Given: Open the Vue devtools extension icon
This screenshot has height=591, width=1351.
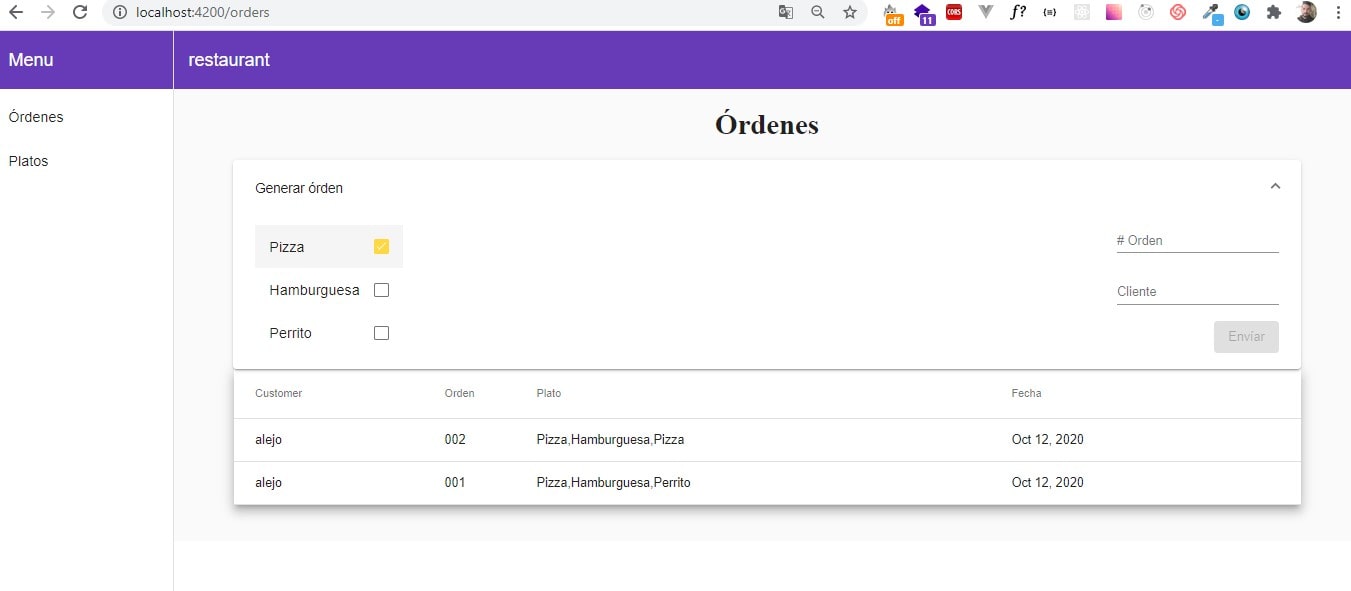Looking at the screenshot, I should pyautogui.click(x=986, y=13).
